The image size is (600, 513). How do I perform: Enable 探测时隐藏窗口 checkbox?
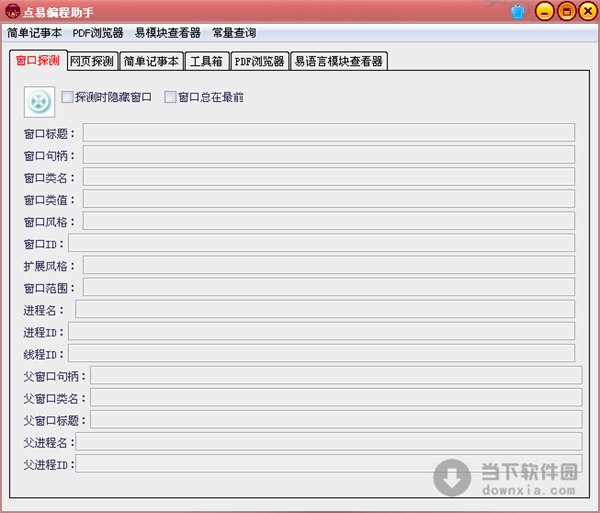67,97
